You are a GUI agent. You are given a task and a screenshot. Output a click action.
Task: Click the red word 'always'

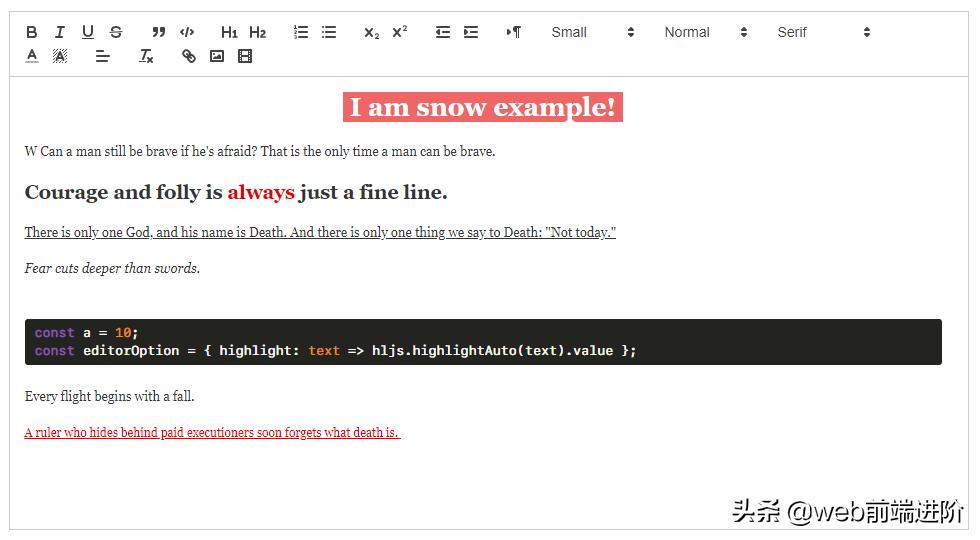pos(261,192)
